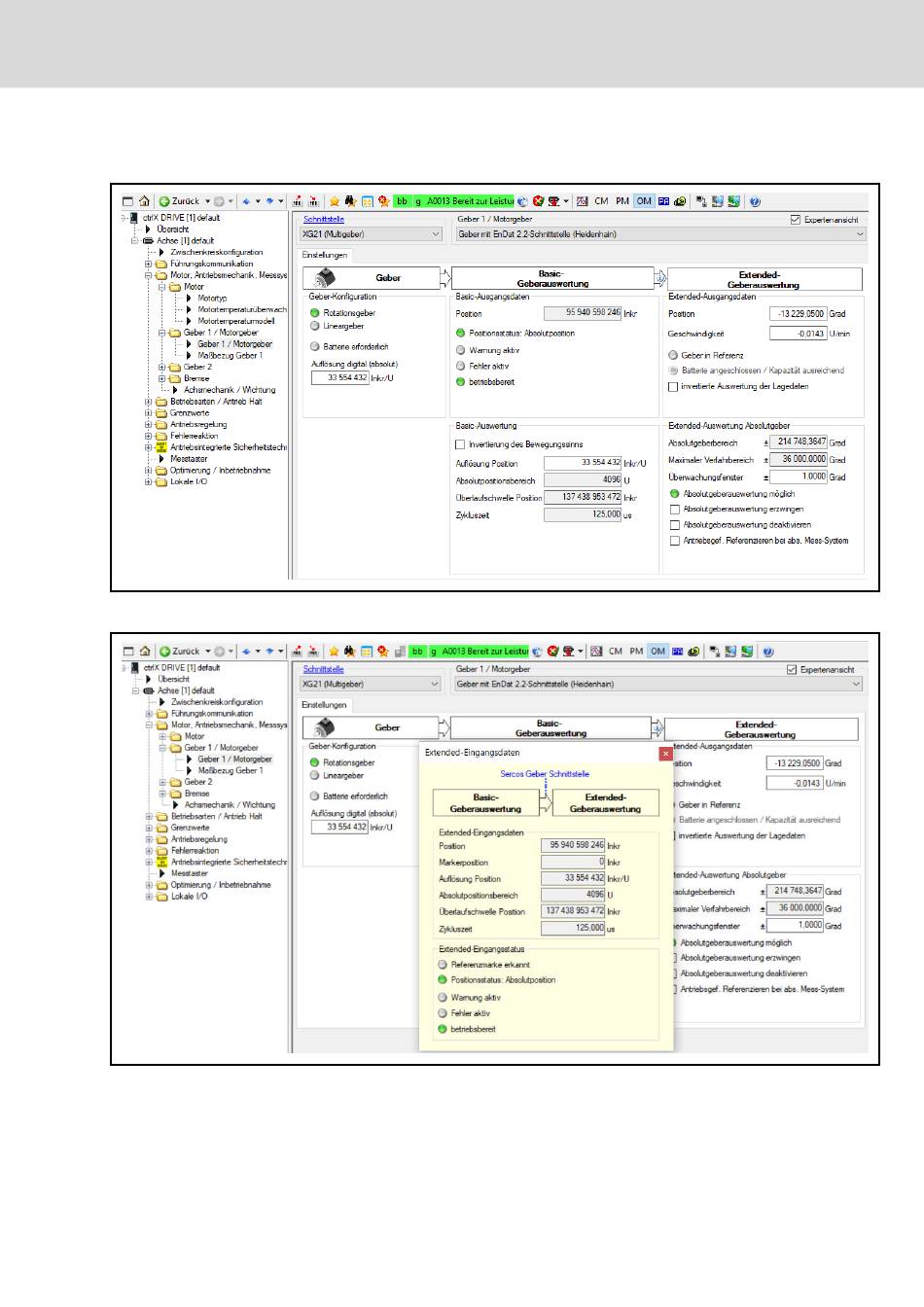Expand the Geber 2 tree node in lower window
The image size is (924, 1307).
(x=163, y=782)
